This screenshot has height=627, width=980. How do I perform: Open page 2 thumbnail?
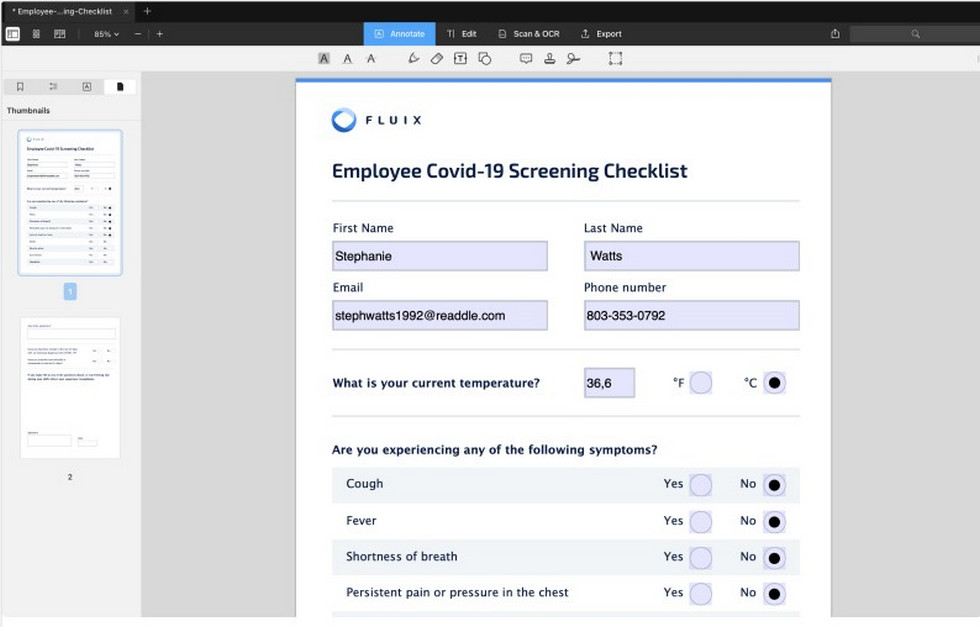coord(70,388)
